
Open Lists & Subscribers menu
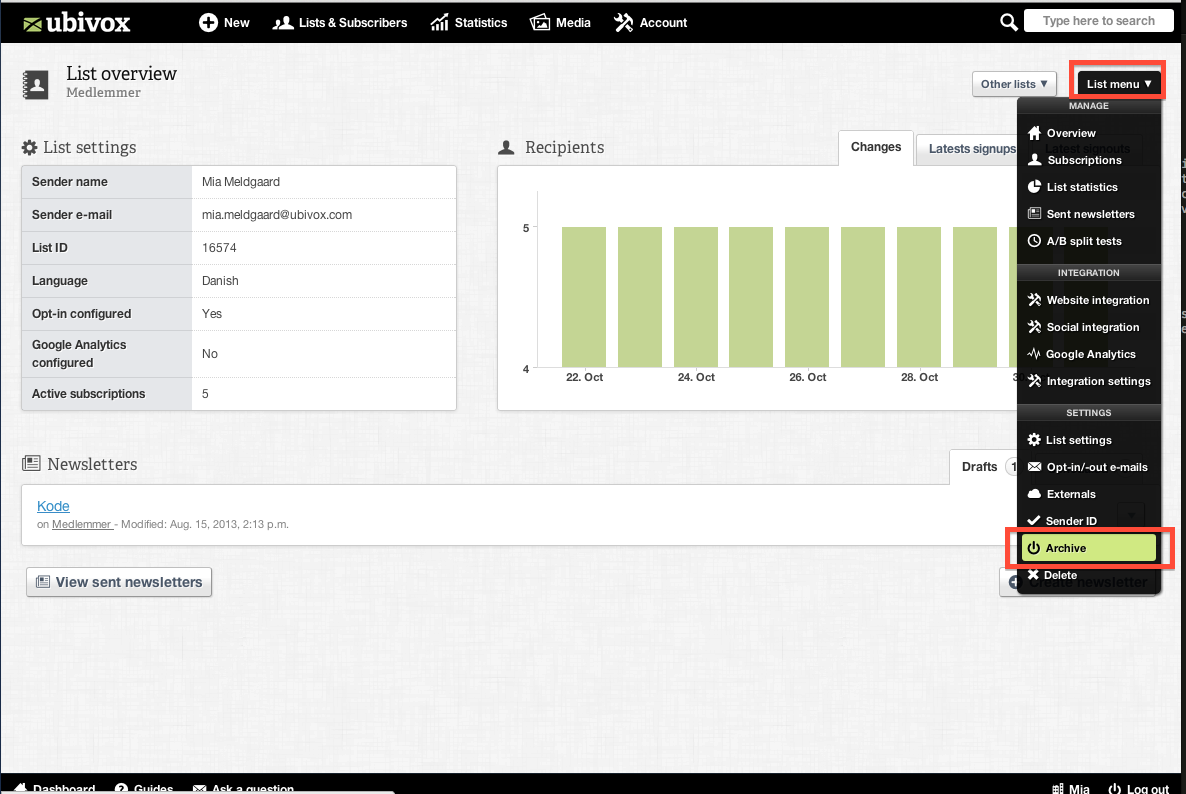340,23
